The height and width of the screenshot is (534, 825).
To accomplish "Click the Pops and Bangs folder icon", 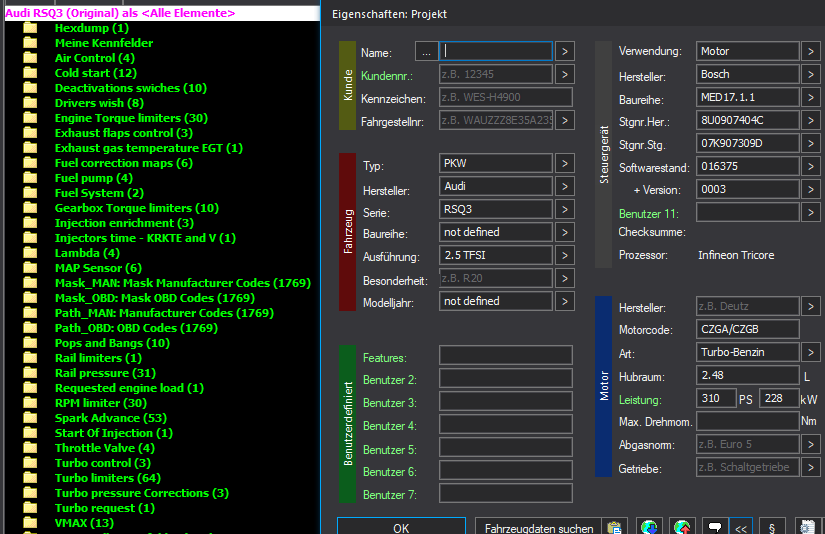I will tap(30, 343).
